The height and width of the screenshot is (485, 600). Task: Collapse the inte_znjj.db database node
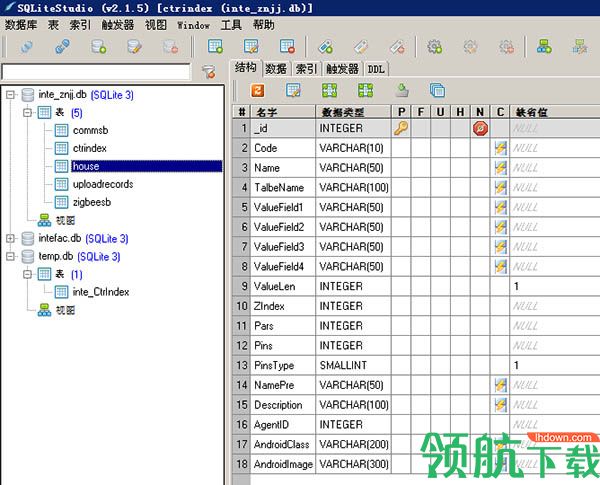[10, 95]
